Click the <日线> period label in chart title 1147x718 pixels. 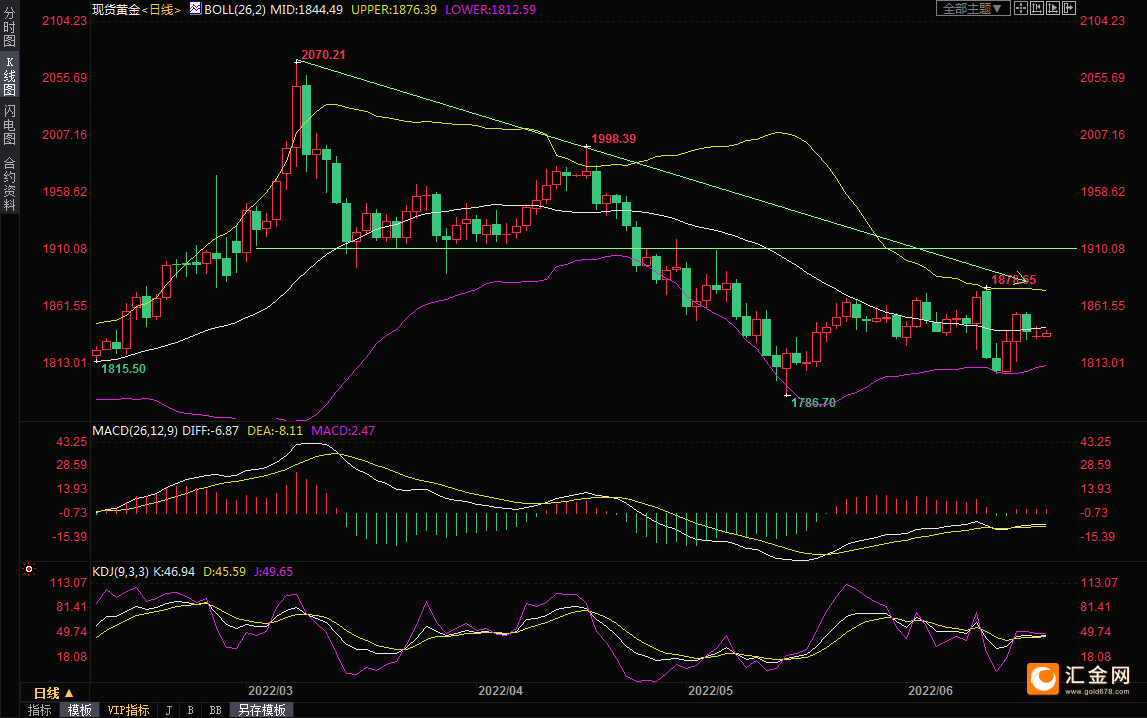(x=160, y=8)
